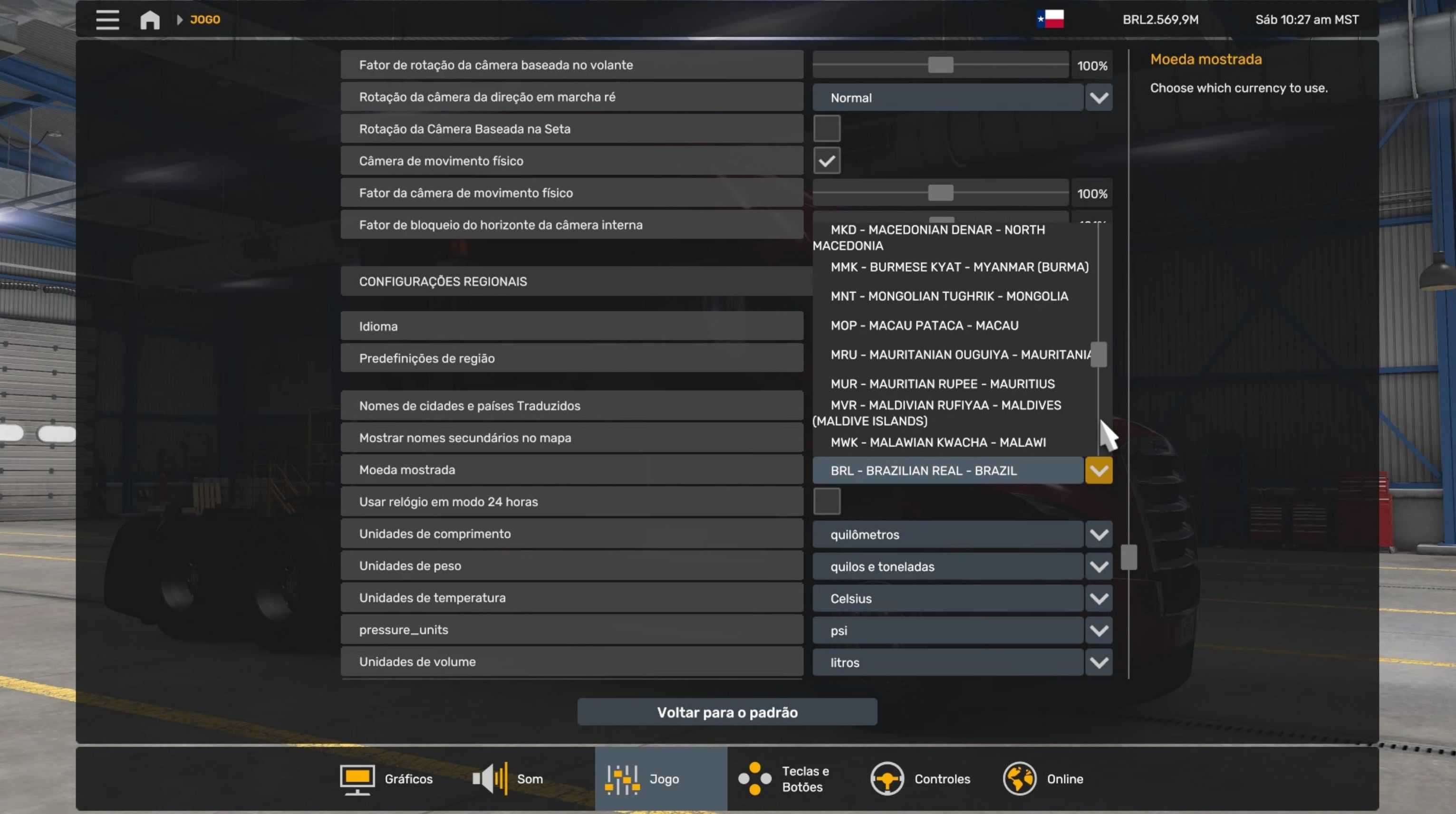Uncheck Câmera de movimento físico checkbox
The width and height of the screenshot is (1456, 814).
[x=826, y=161]
